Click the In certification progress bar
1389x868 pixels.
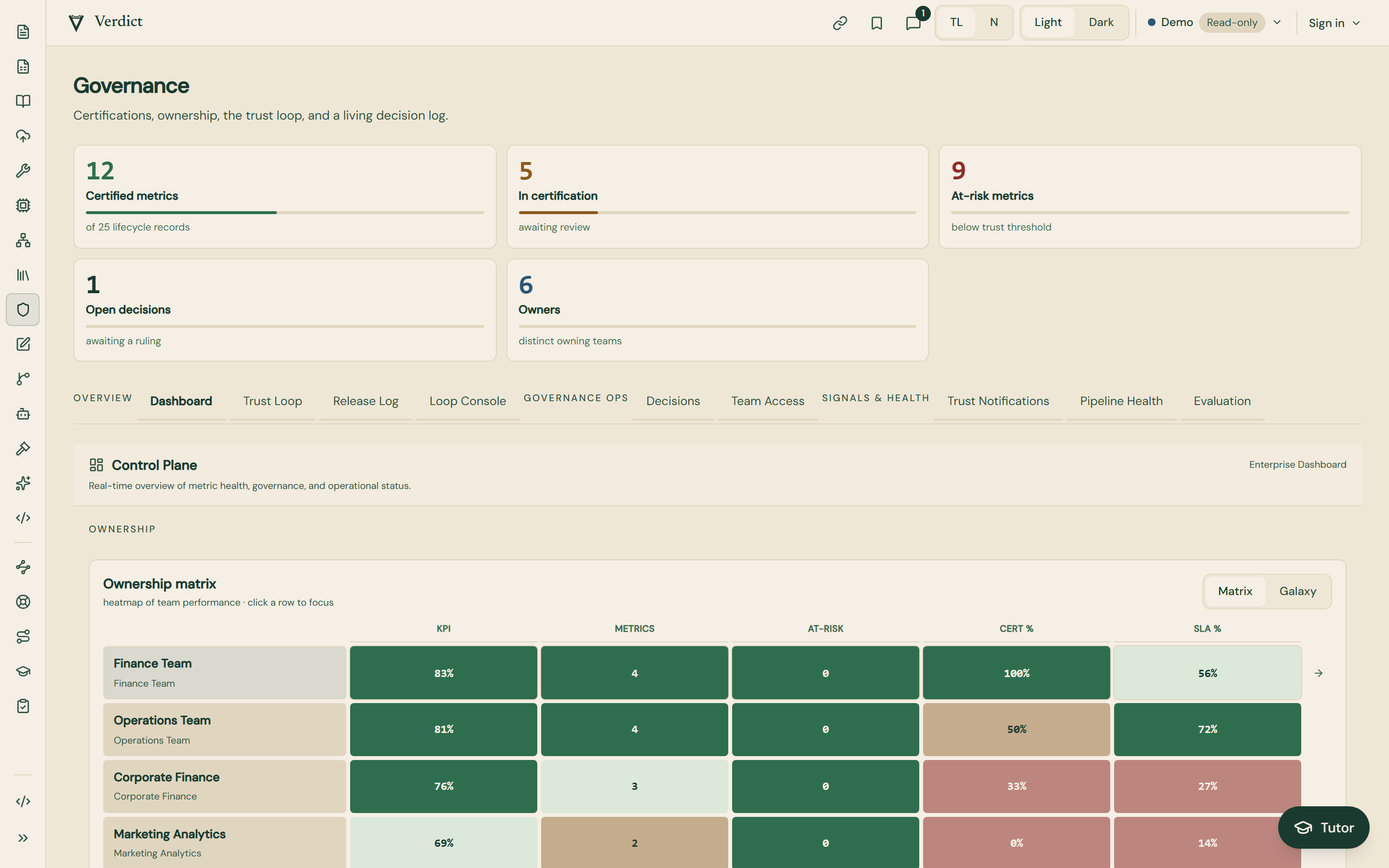click(x=717, y=212)
